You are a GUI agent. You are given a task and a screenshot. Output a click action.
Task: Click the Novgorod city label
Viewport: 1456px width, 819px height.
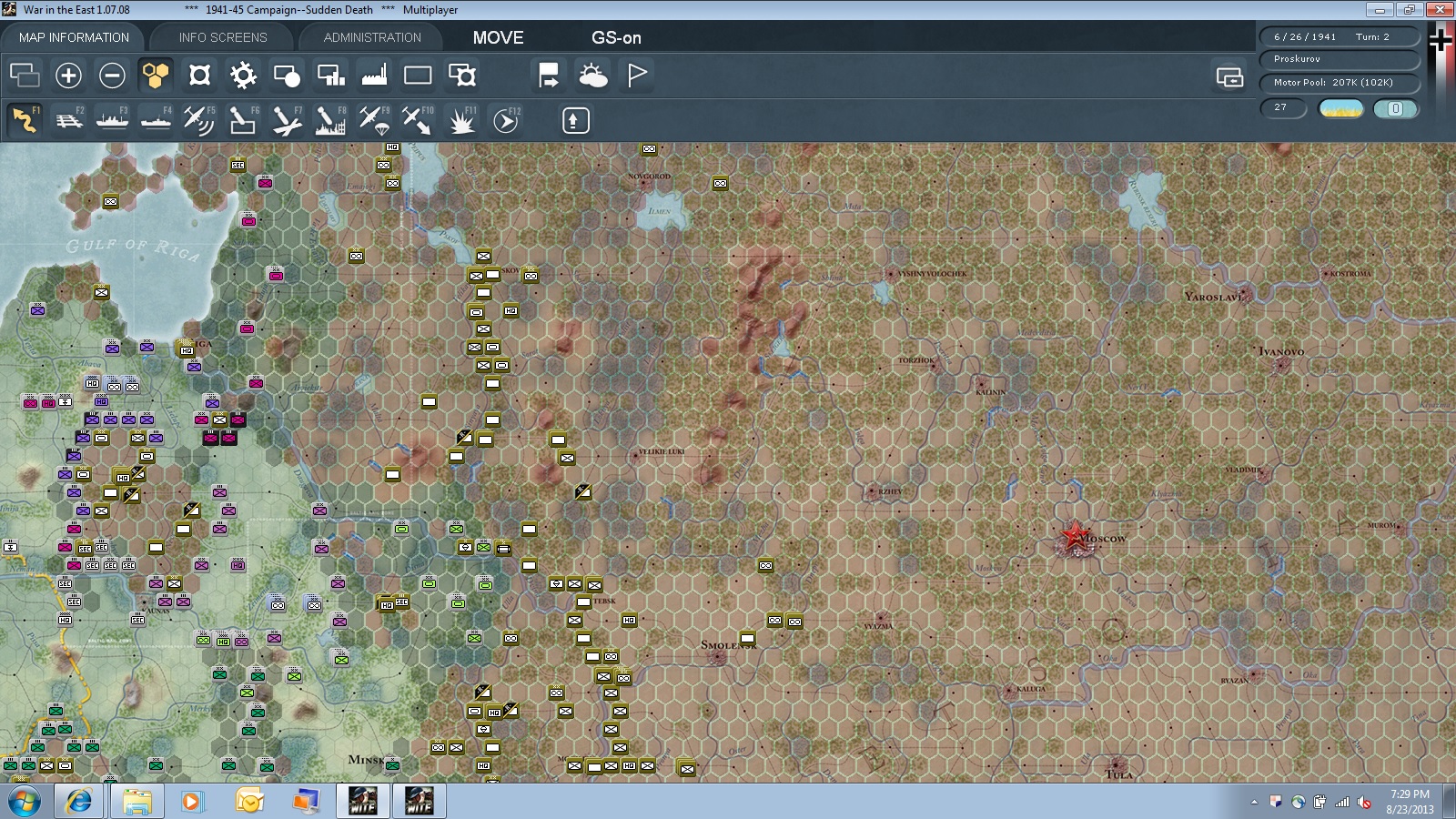pyautogui.click(x=649, y=177)
